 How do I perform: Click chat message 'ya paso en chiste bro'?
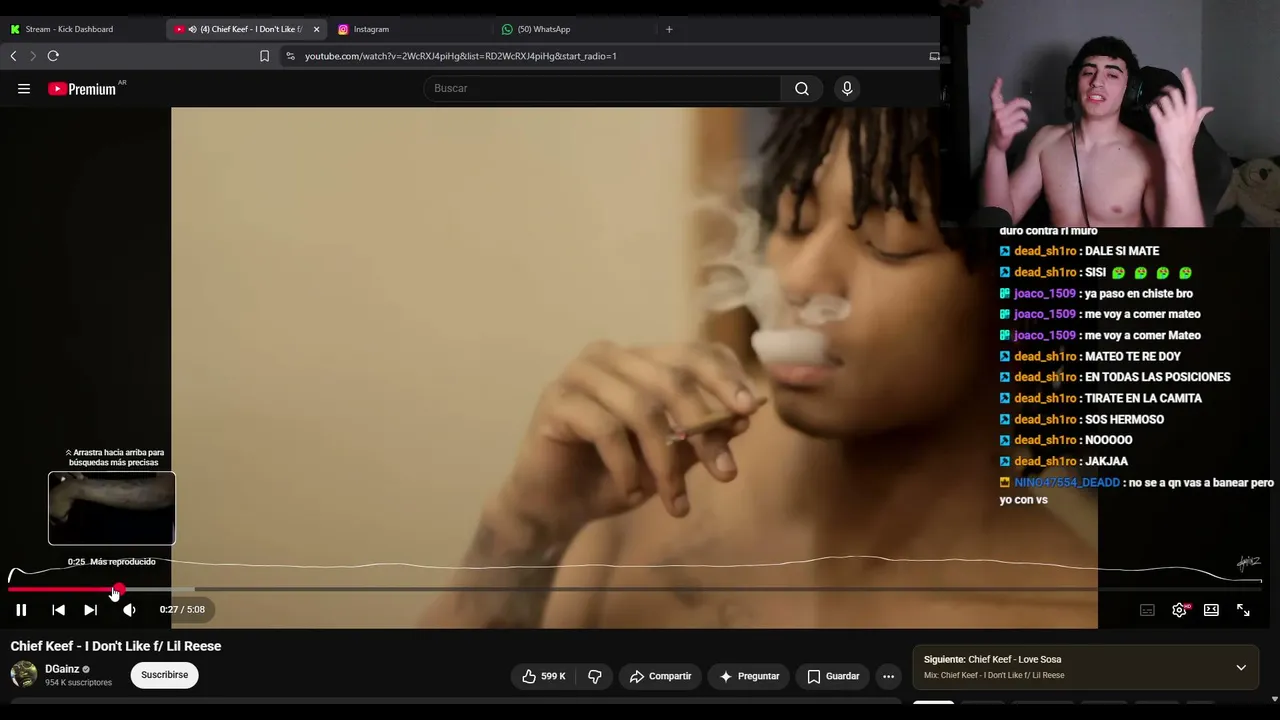[1139, 294]
